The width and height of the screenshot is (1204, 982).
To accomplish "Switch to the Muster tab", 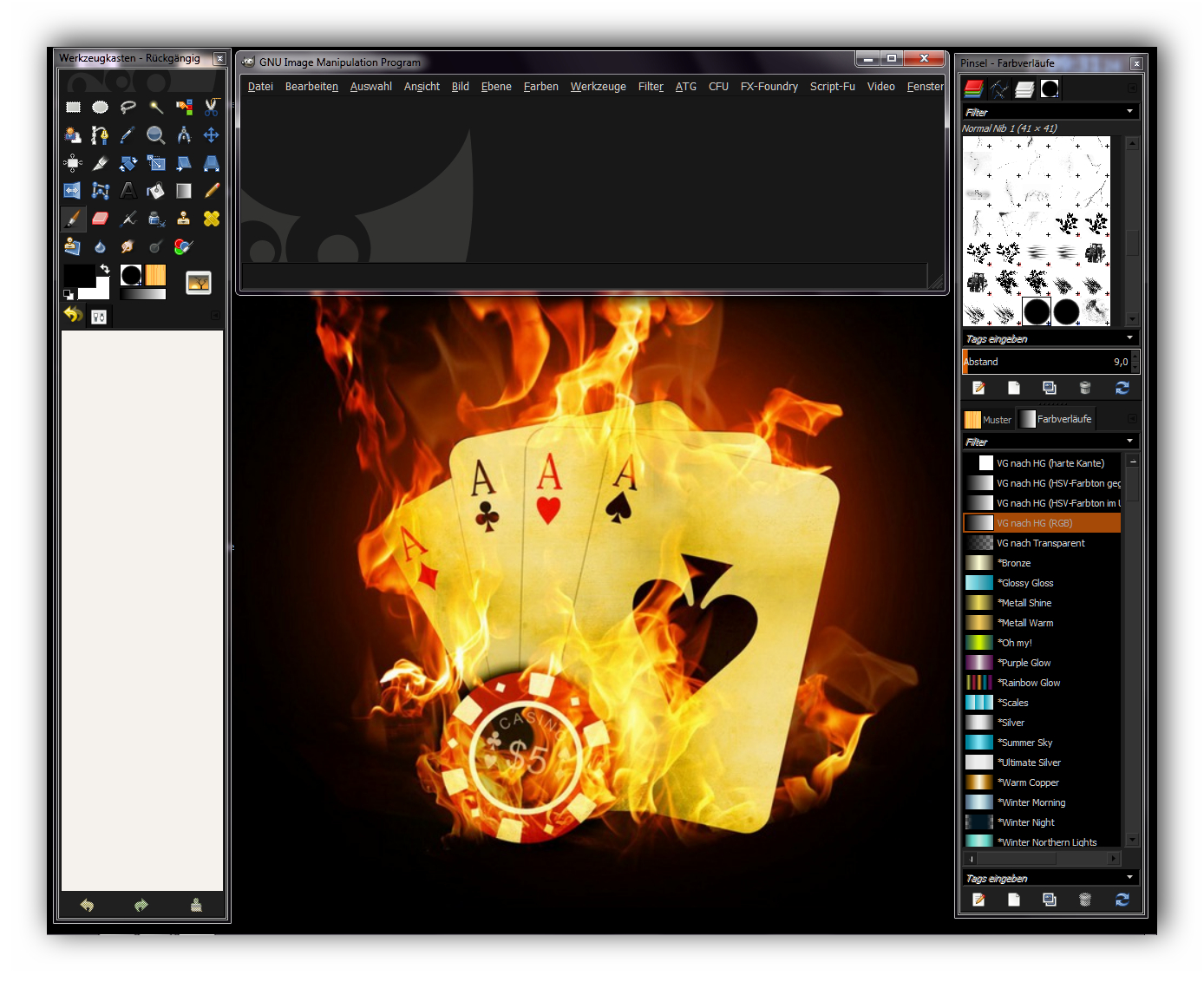I will pos(989,419).
